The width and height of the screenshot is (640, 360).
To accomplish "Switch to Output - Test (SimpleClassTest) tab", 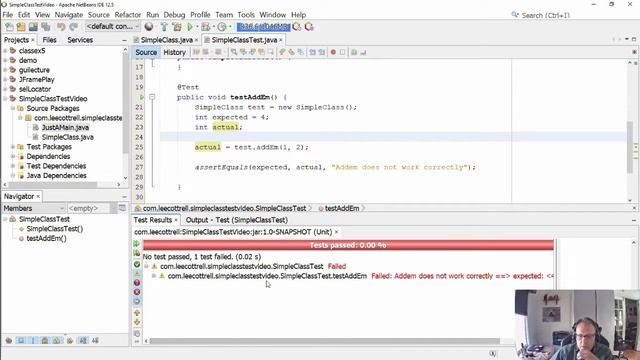I will click(237, 220).
